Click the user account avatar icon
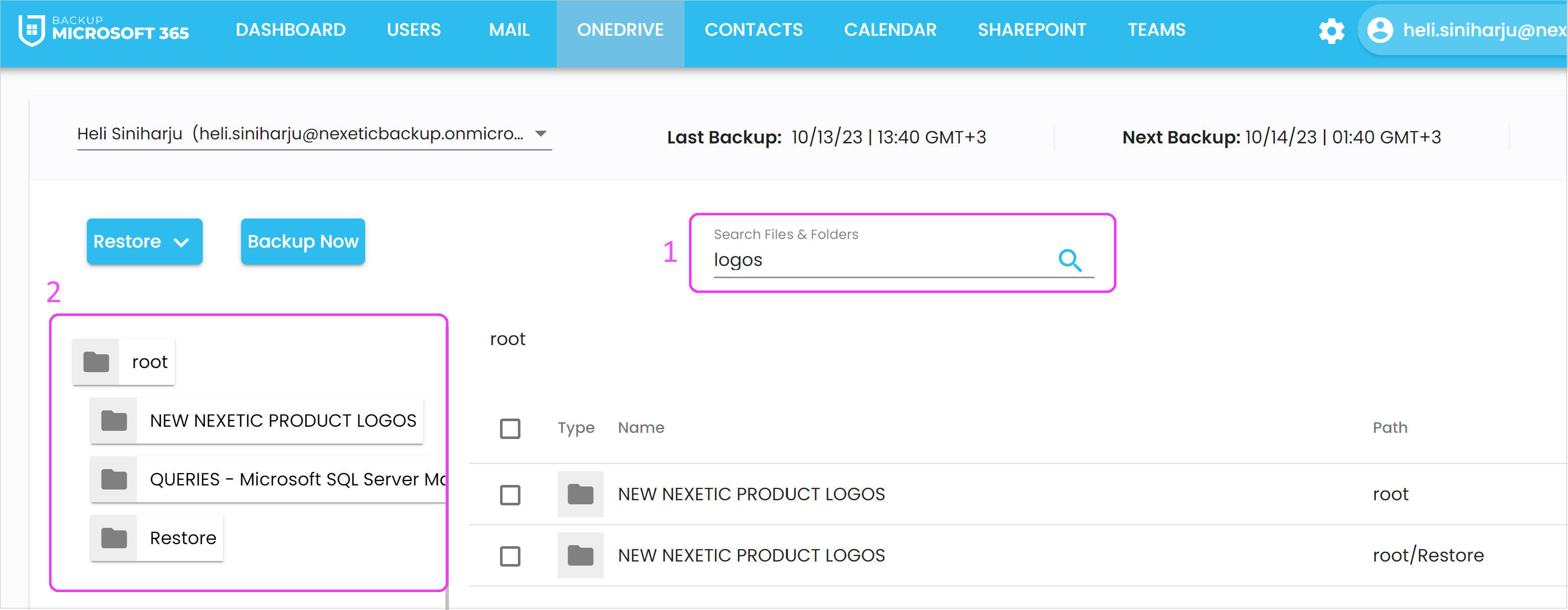The height and width of the screenshot is (610, 1568). 1380,30
